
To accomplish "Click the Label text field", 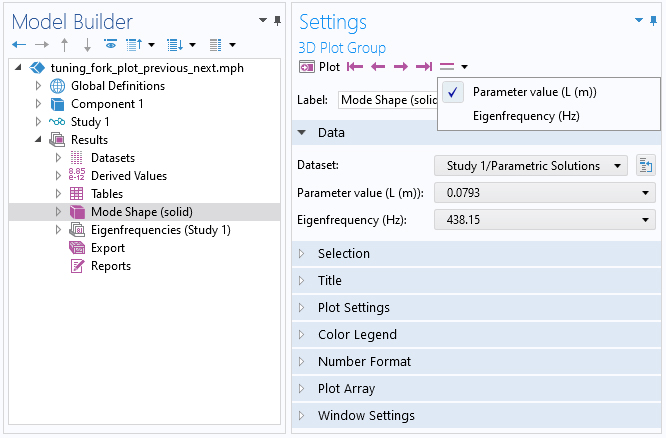I will click(387, 100).
